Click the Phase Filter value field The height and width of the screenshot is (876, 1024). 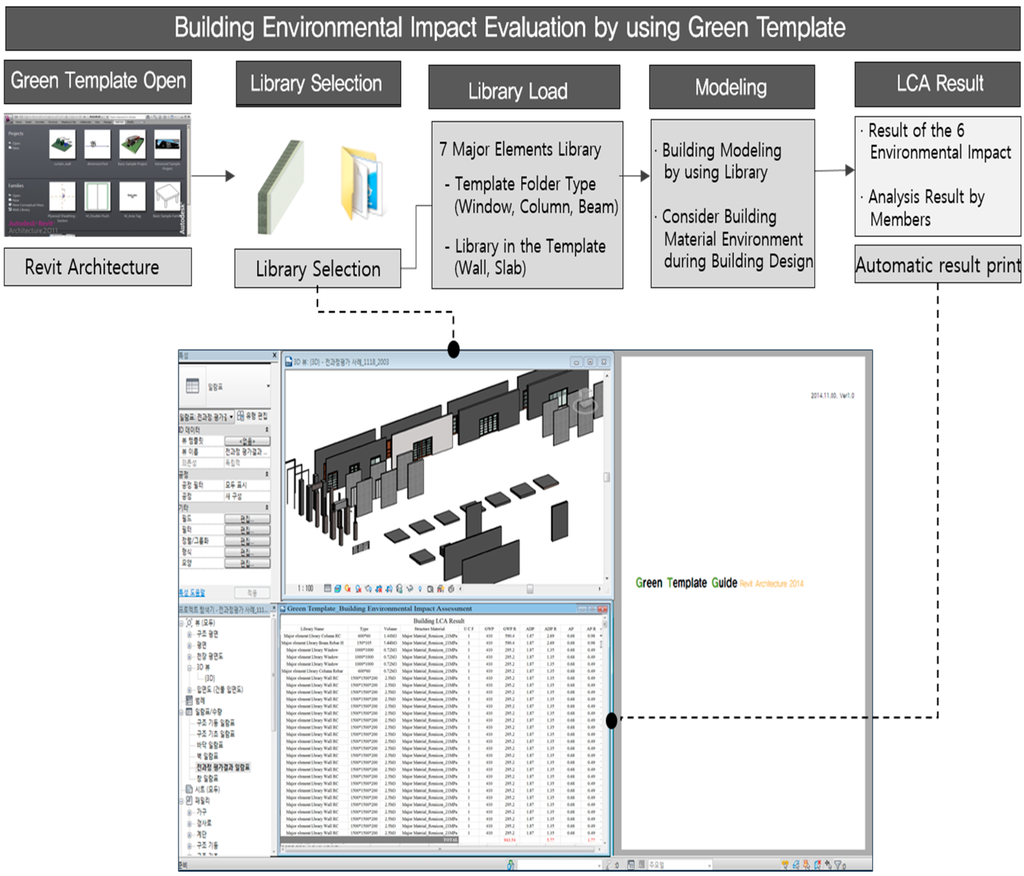[x=247, y=485]
